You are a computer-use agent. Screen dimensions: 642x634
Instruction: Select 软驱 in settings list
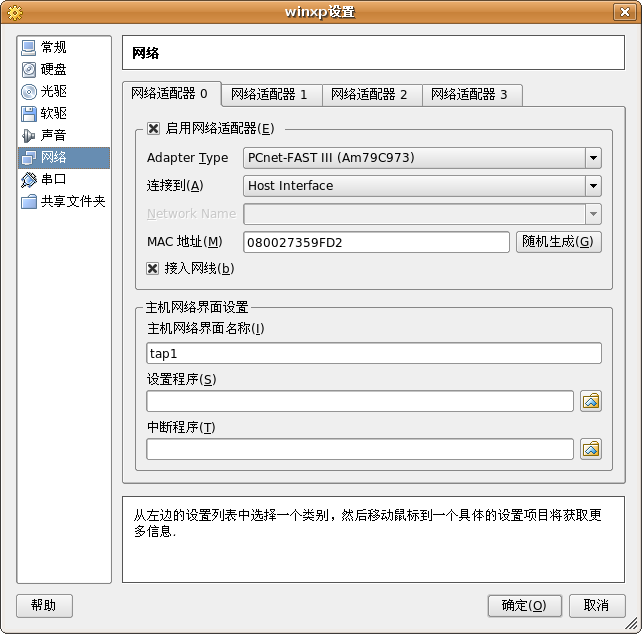click(x=64, y=113)
